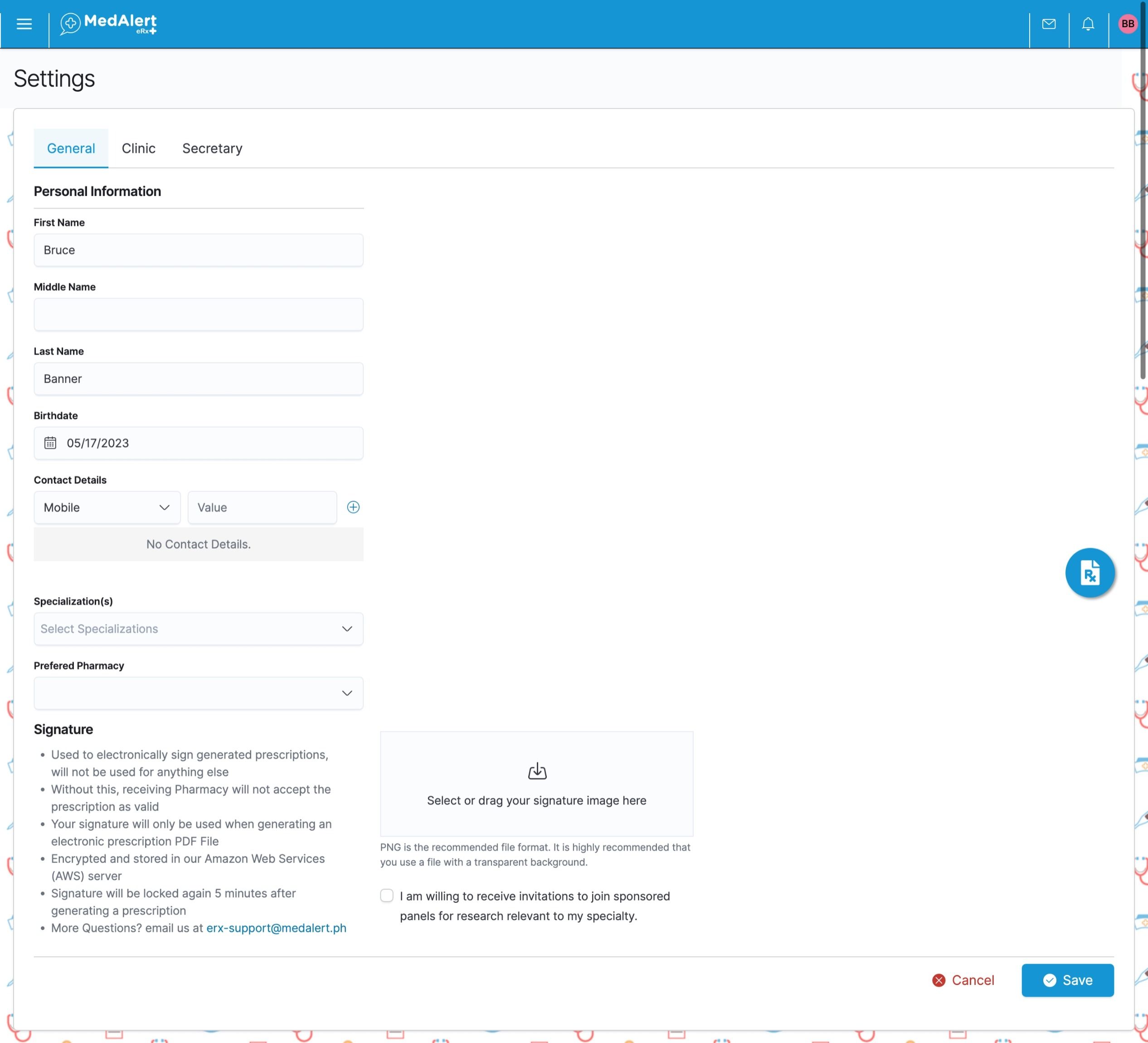Check the sponsored panels invitation checkbox
The width and height of the screenshot is (1148, 1043).
click(x=387, y=896)
